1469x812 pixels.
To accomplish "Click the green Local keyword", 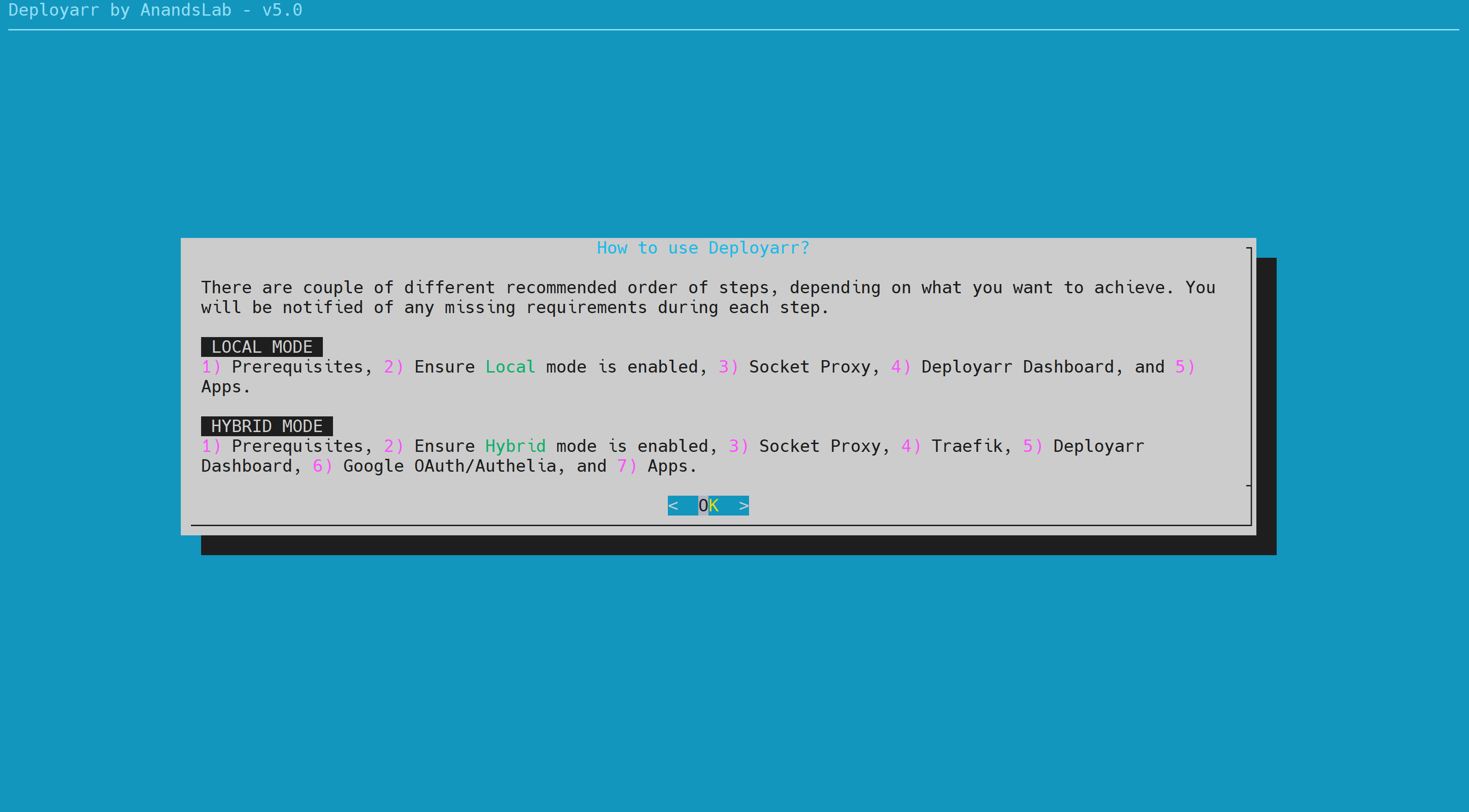I will [x=510, y=367].
